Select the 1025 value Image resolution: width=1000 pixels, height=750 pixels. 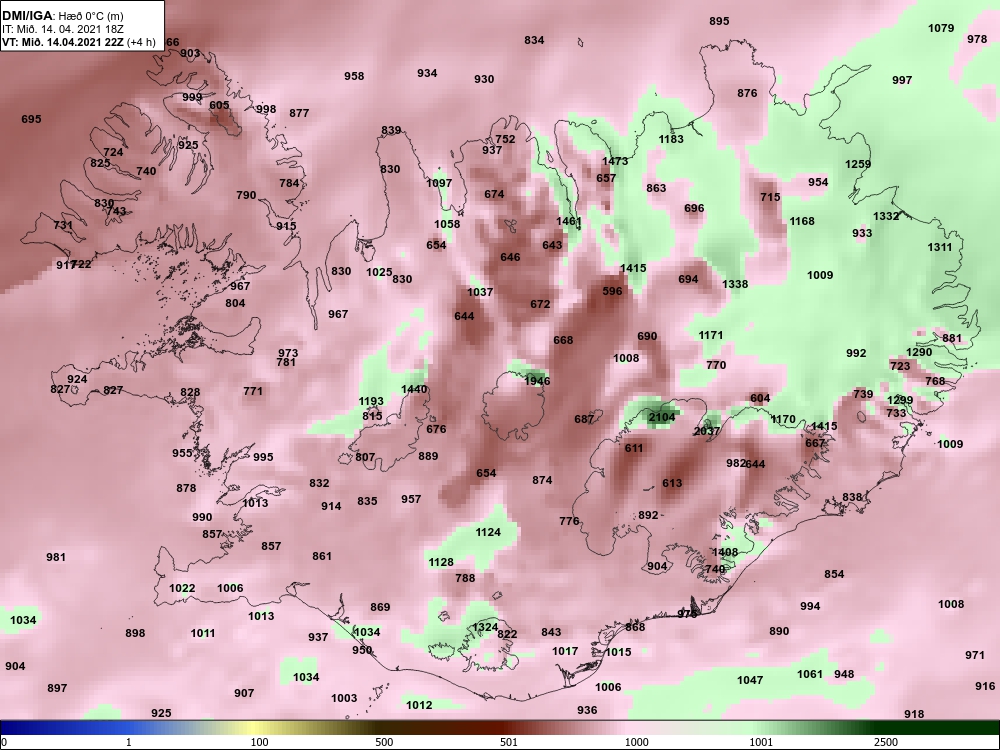pos(379,272)
